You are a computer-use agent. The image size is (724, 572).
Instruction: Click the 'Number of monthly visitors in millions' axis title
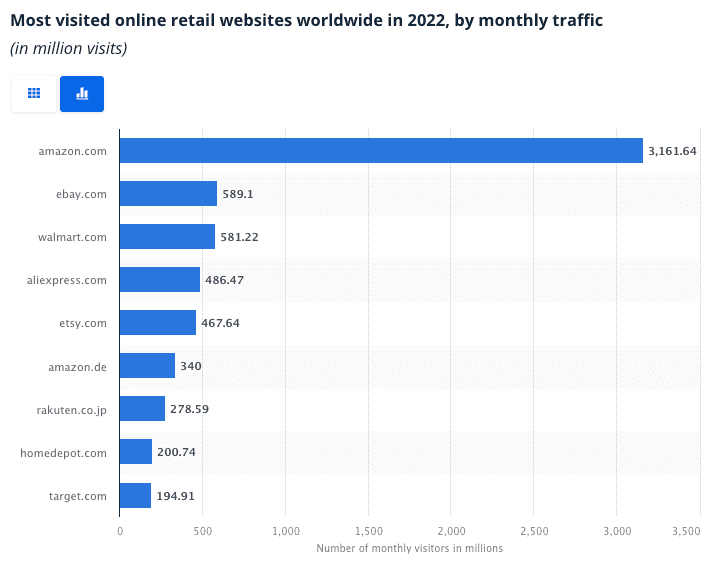coord(410,548)
